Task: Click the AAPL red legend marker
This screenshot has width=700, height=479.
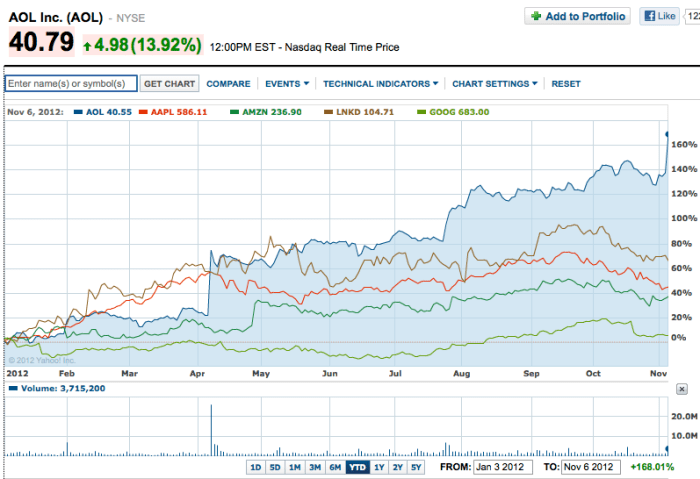Action: [x=145, y=112]
